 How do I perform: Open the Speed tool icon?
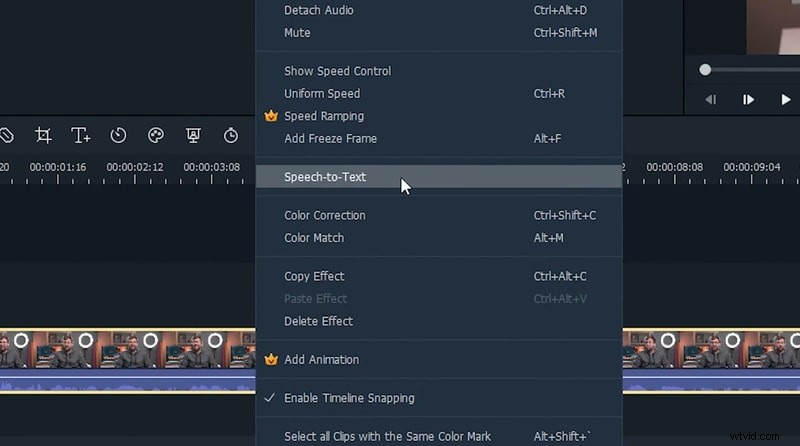coord(118,135)
